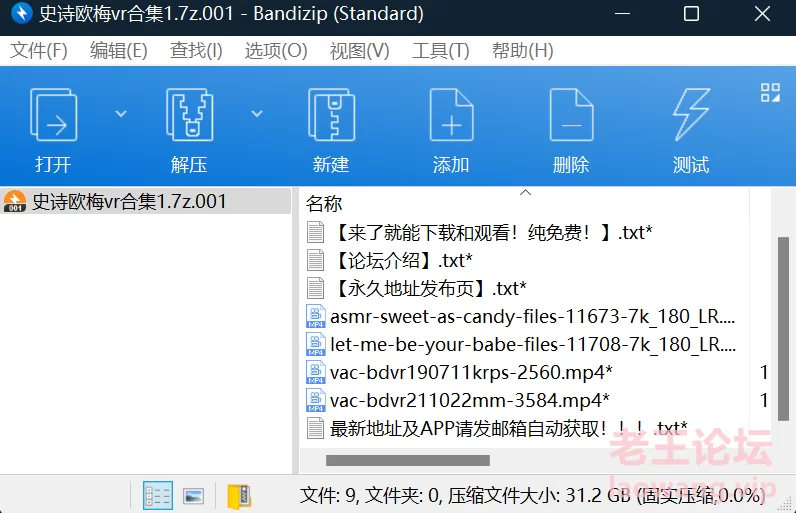The height and width of the screenshot is (513, 796).
Task: Select vac-bdvr190711krps-2560.mp4 file
Action: (x=471, y=372)
